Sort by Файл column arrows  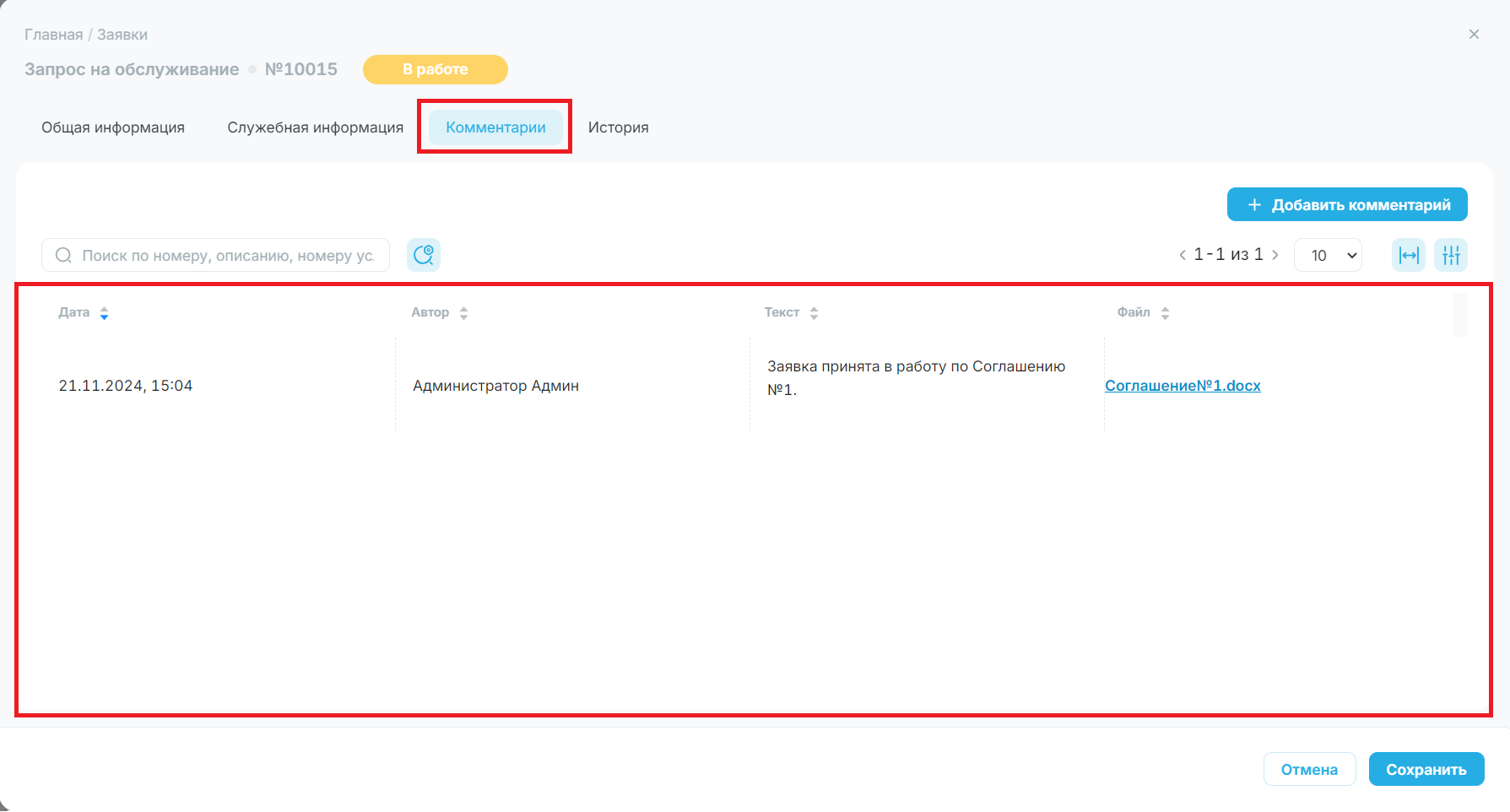[x=1165, y=313]
